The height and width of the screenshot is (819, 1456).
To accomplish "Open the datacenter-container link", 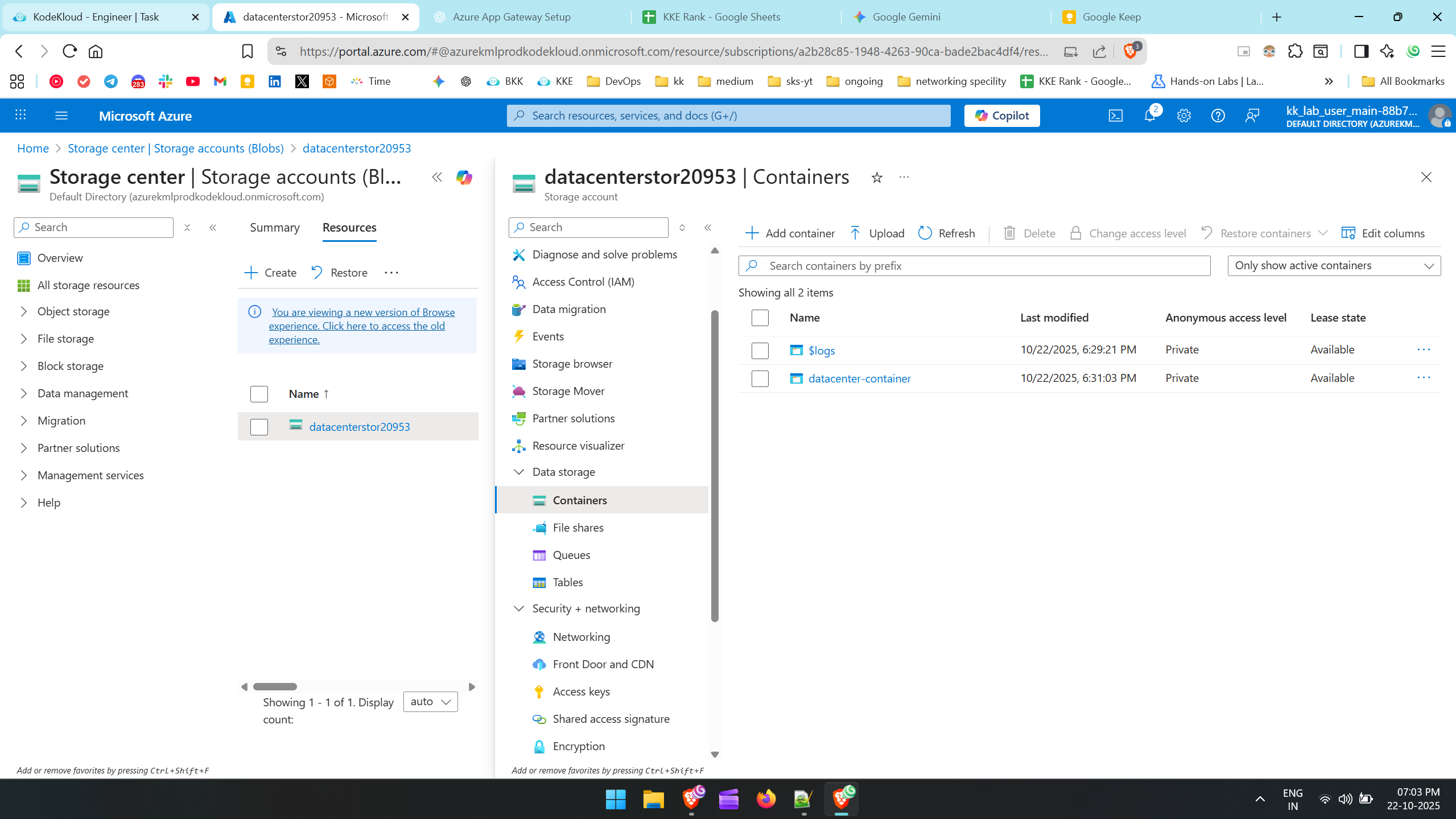I will 859,378.
